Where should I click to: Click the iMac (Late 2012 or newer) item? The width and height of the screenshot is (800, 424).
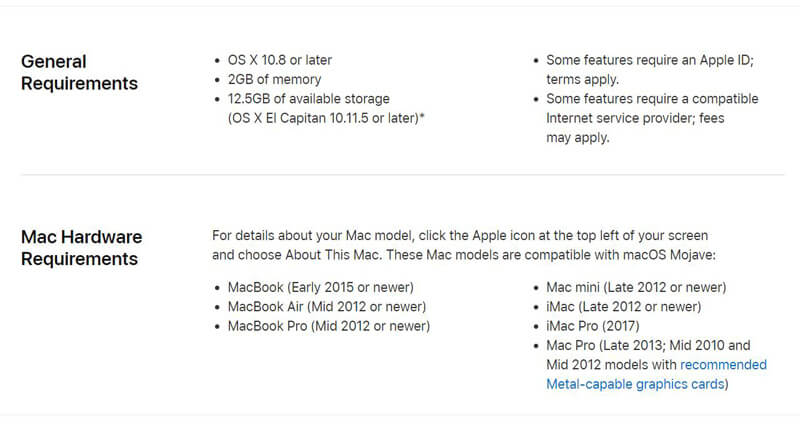pyautogui.click(x=623, y=307)
